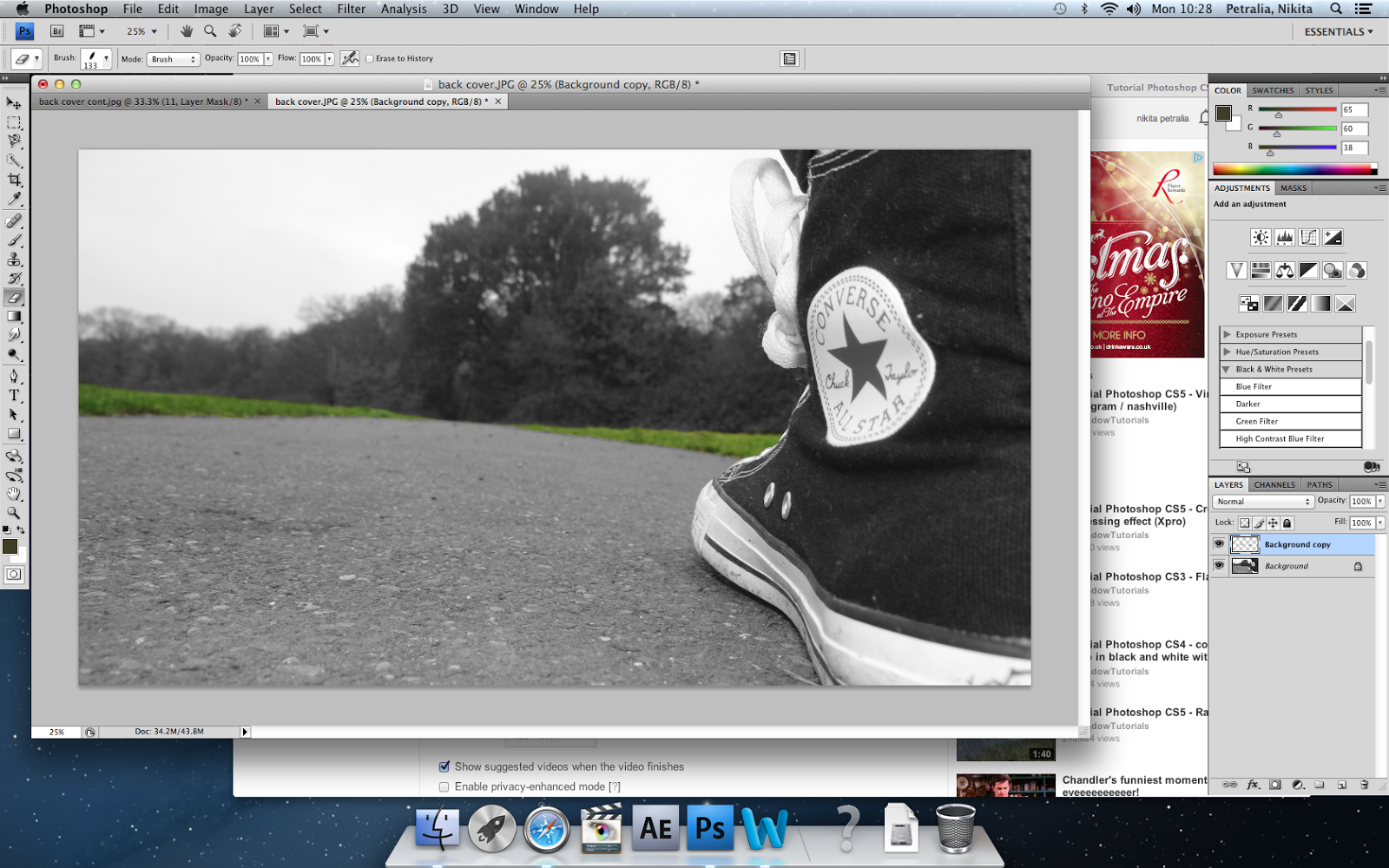Add a Brightness/Contrast adjustment

point(1261,237)
